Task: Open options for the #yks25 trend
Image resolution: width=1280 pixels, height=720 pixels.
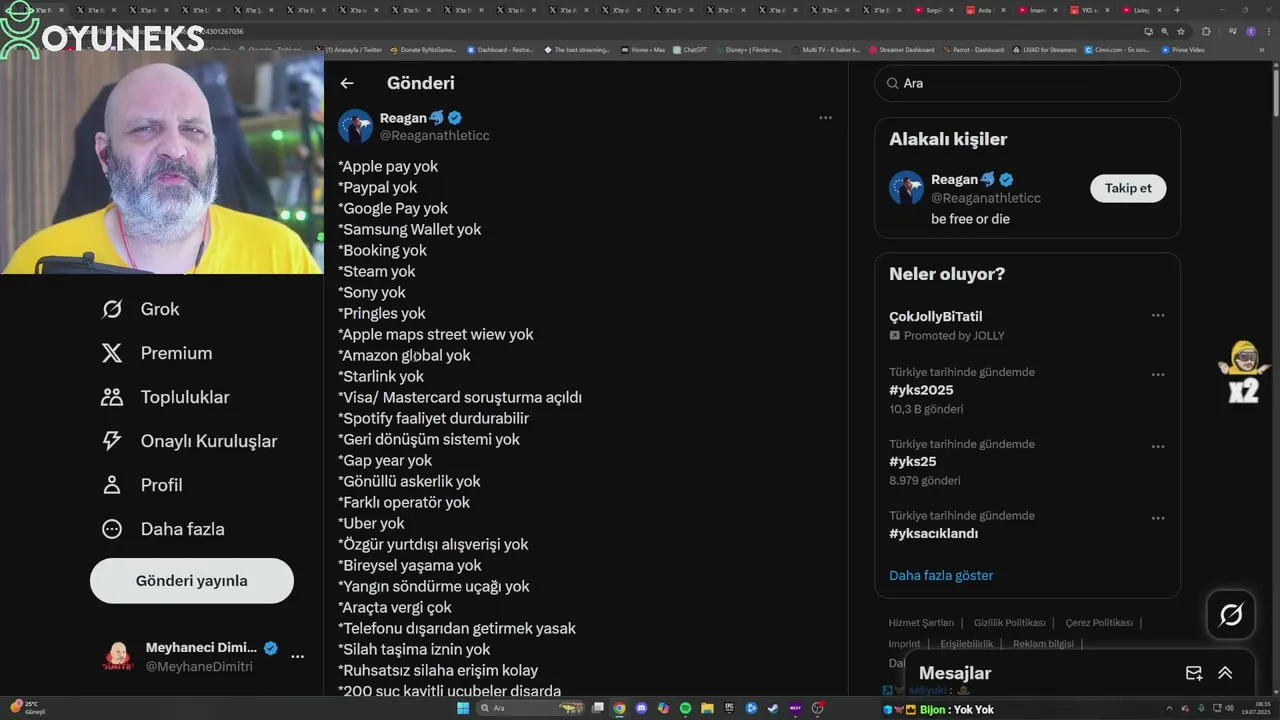Action: [x=1158, y=447]
